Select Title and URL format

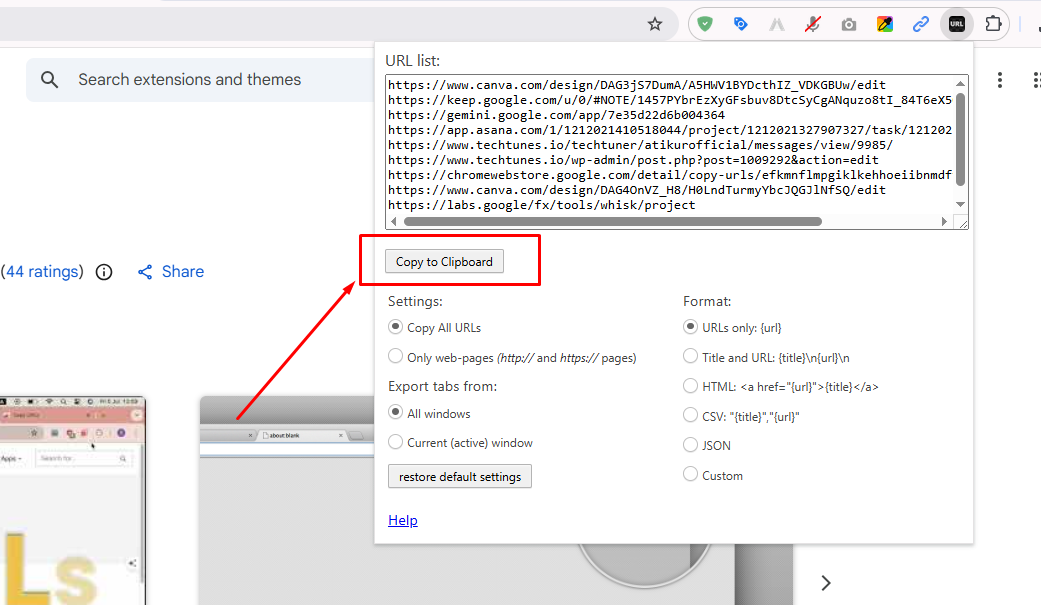coord(690,357)
